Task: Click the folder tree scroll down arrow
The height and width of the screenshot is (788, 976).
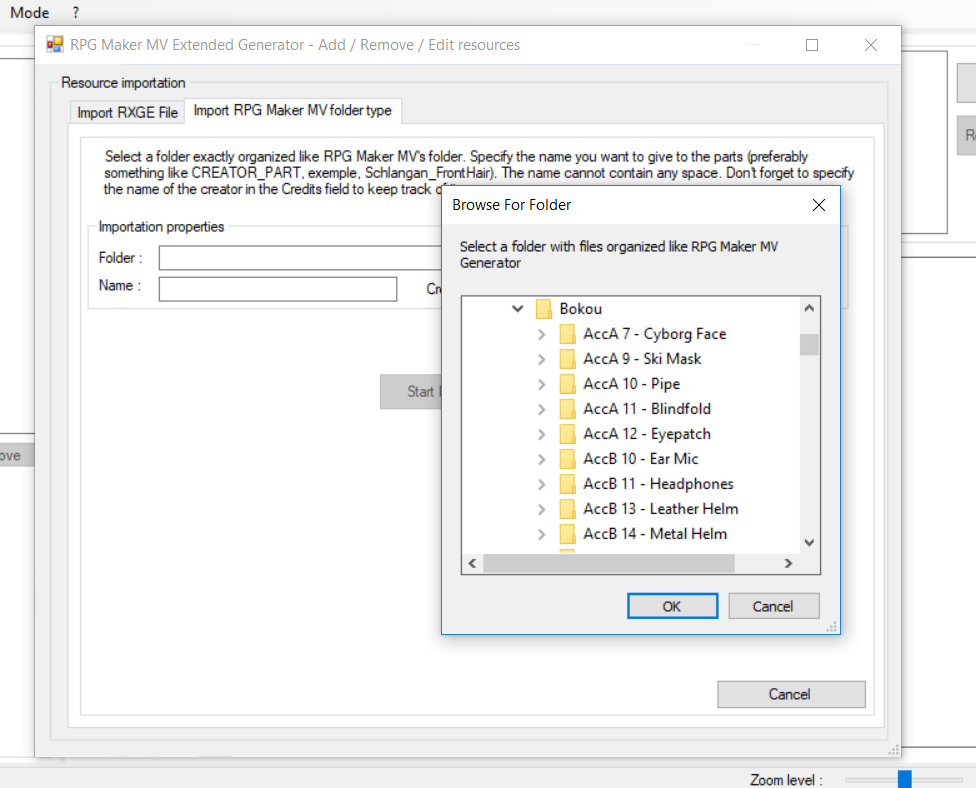Action: (809, 542)
